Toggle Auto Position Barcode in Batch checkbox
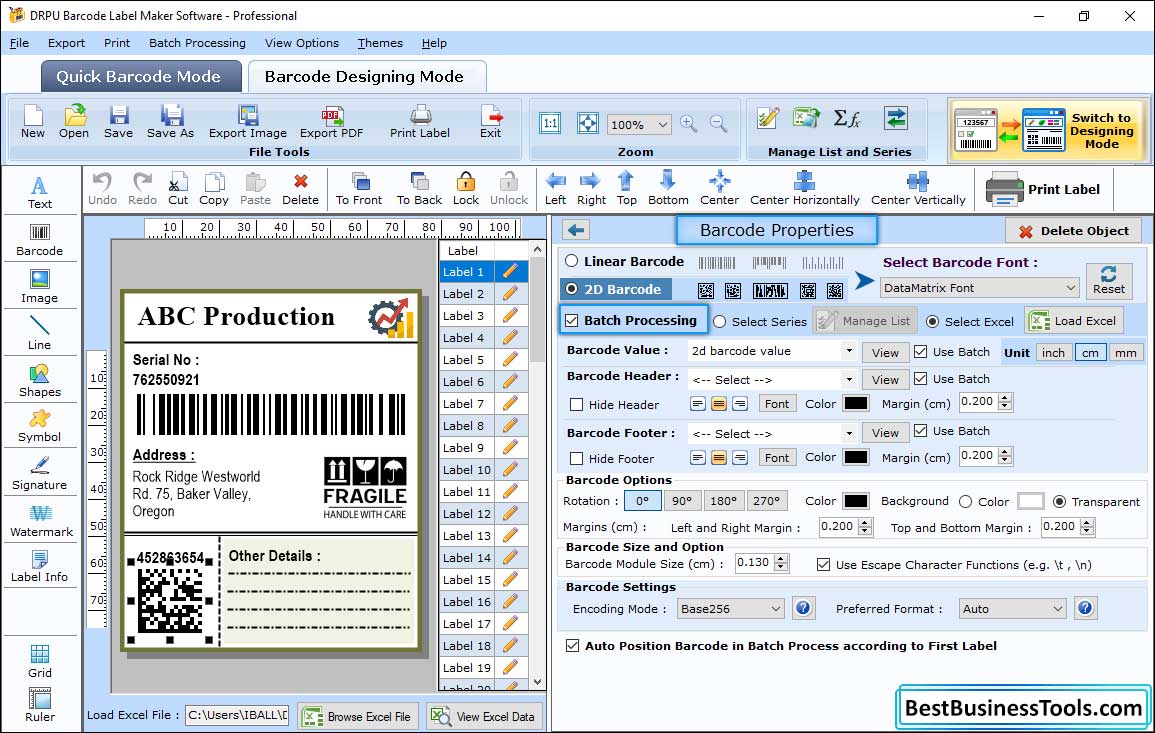Viewport: 1155px width, 733px height. pyautogui.click(x=572, y=645)
